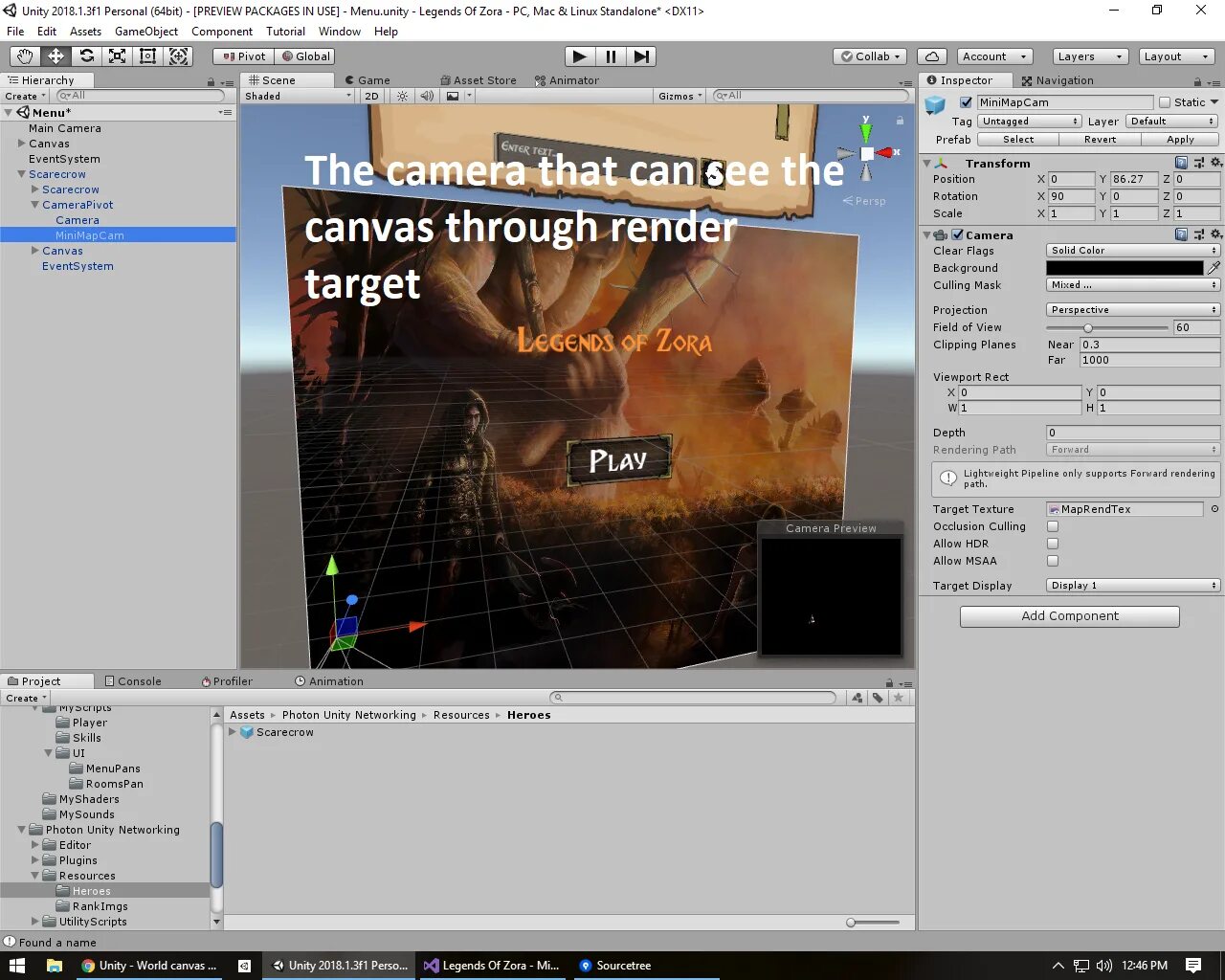Toggle scene audio icon
This screenshot has width=1225, height=980.
(427, 96)
